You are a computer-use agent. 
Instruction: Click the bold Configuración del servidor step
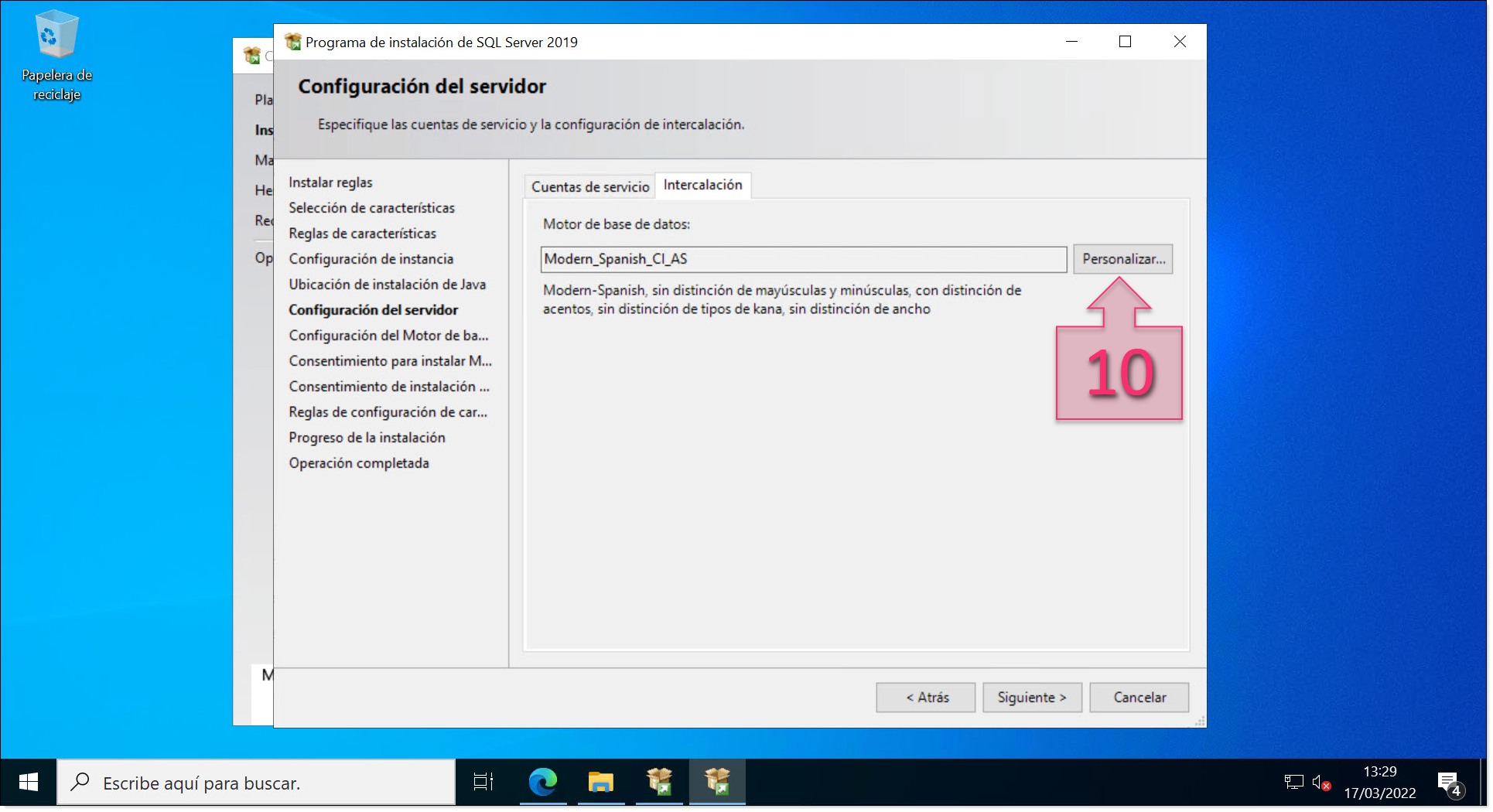[374, 310]
